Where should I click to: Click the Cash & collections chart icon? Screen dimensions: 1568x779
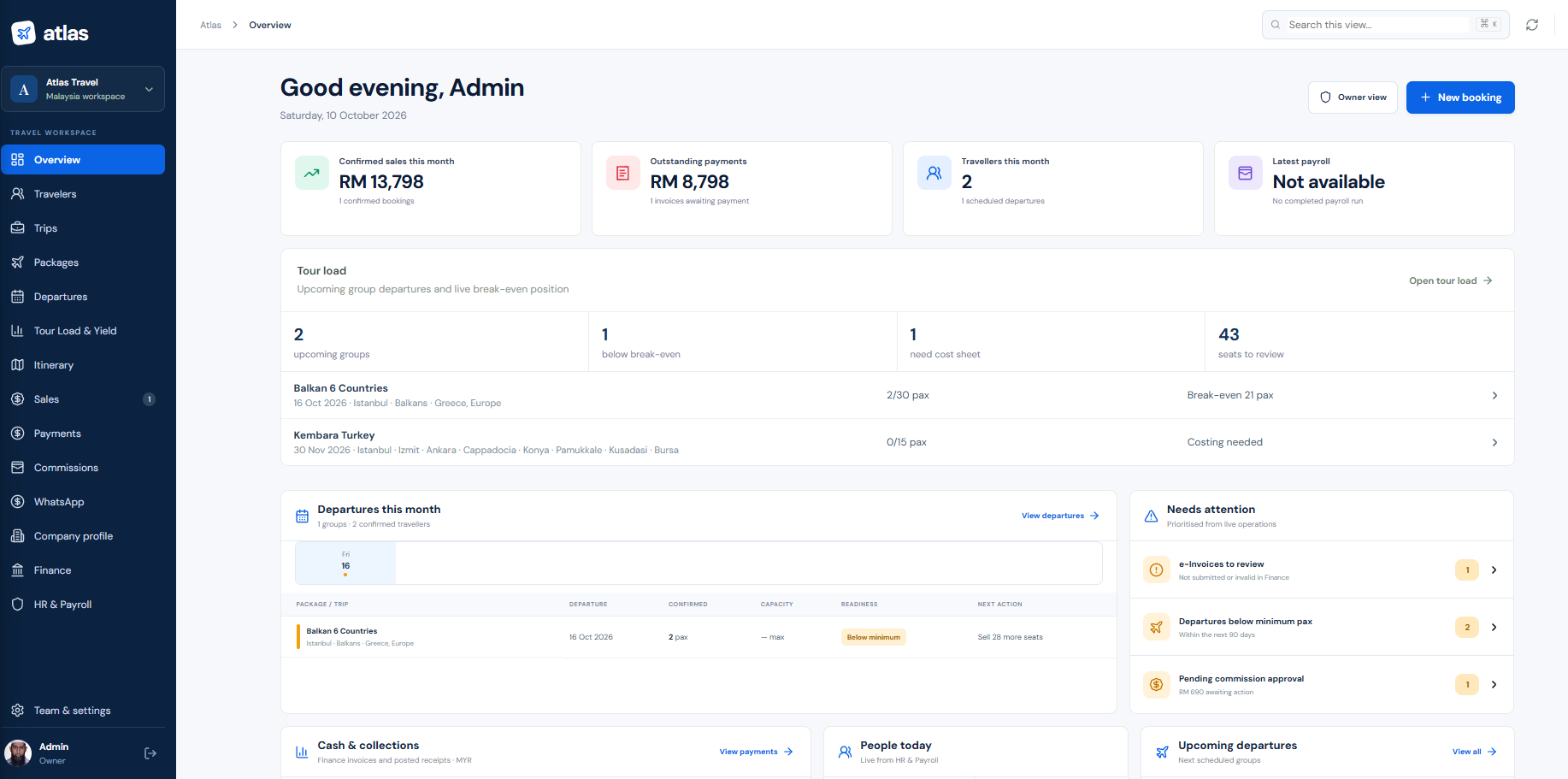click(302, 752)
